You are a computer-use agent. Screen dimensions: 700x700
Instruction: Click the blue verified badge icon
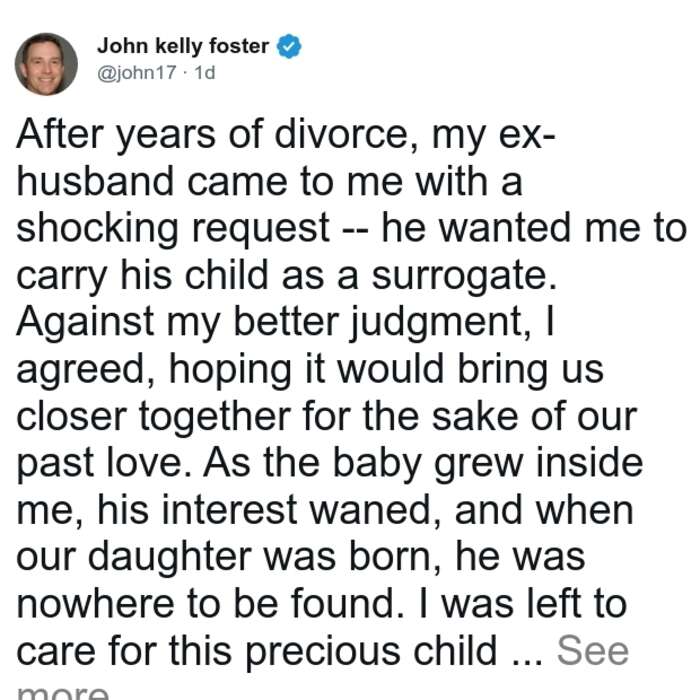289,46
